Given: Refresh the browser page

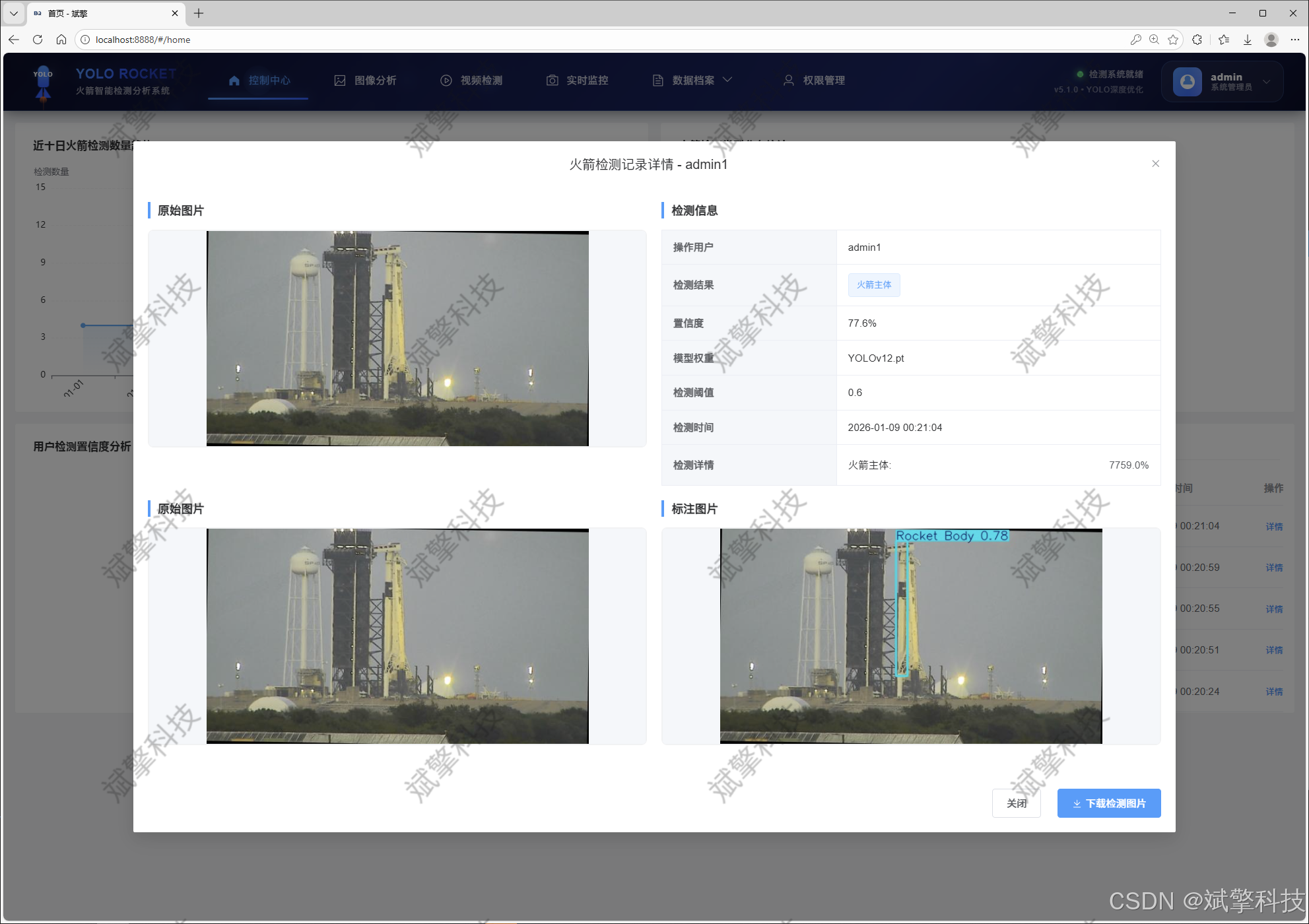Looking at the screenshot, I should 38,40.
